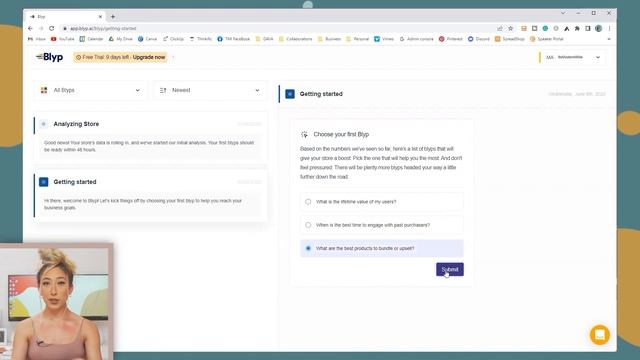The width and height of the screenshot is (640, 360).
Task: Open the Analyzing Store blyp card
Action: 150,137
